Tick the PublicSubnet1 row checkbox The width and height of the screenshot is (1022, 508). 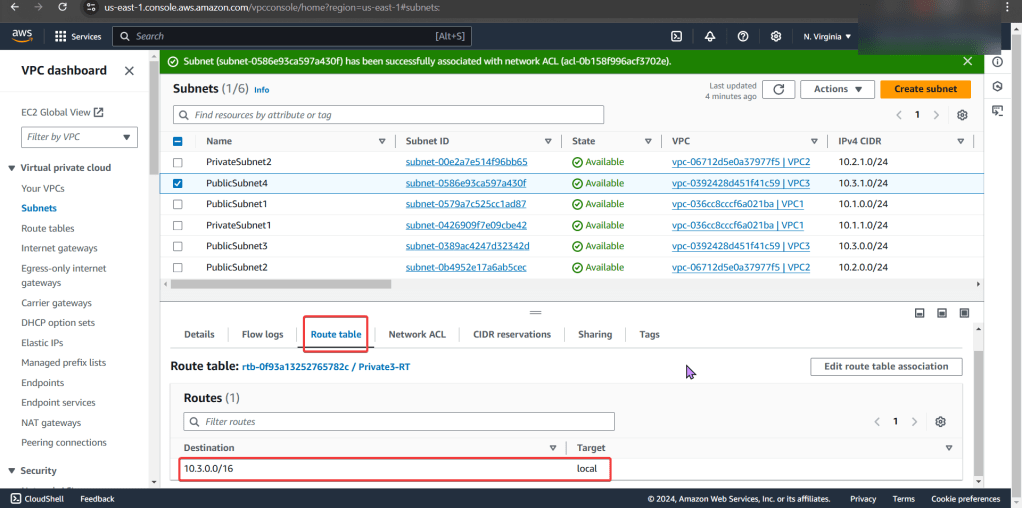(x=178, y=204)
